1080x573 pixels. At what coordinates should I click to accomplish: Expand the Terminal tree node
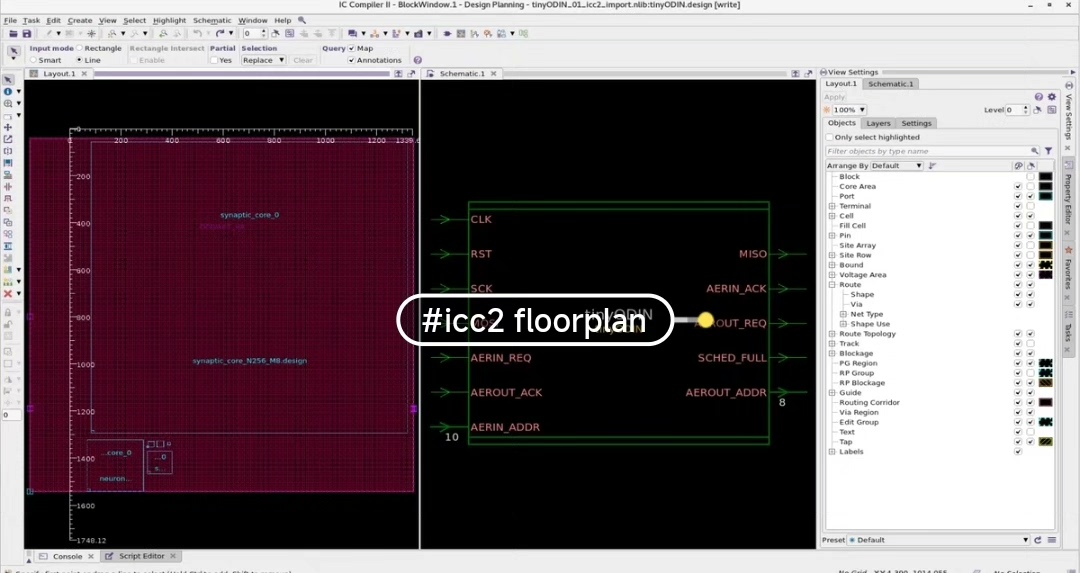[x=832, y=206]
